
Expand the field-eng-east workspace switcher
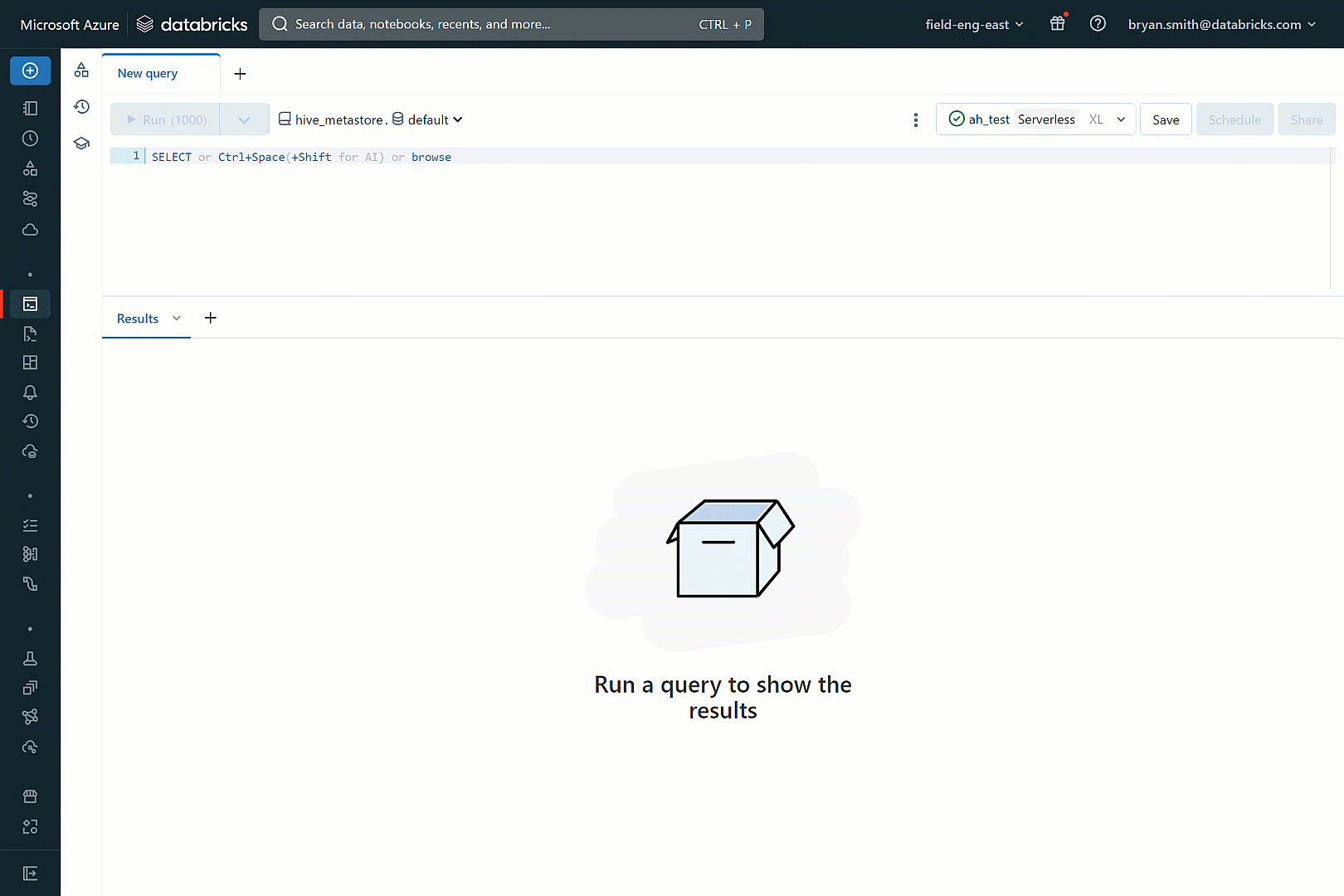pos(974,24)
